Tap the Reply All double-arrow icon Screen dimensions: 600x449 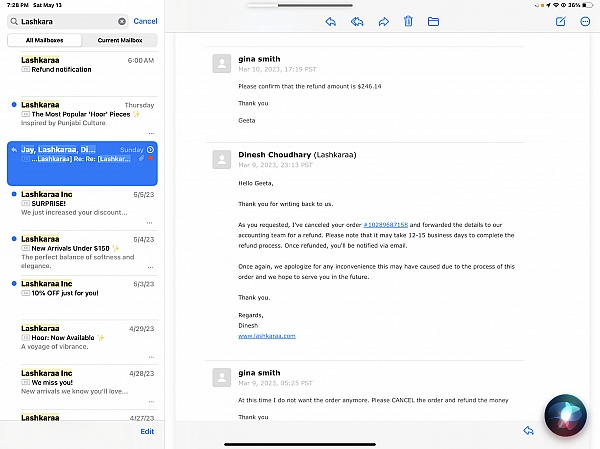(x=357, y=21)
